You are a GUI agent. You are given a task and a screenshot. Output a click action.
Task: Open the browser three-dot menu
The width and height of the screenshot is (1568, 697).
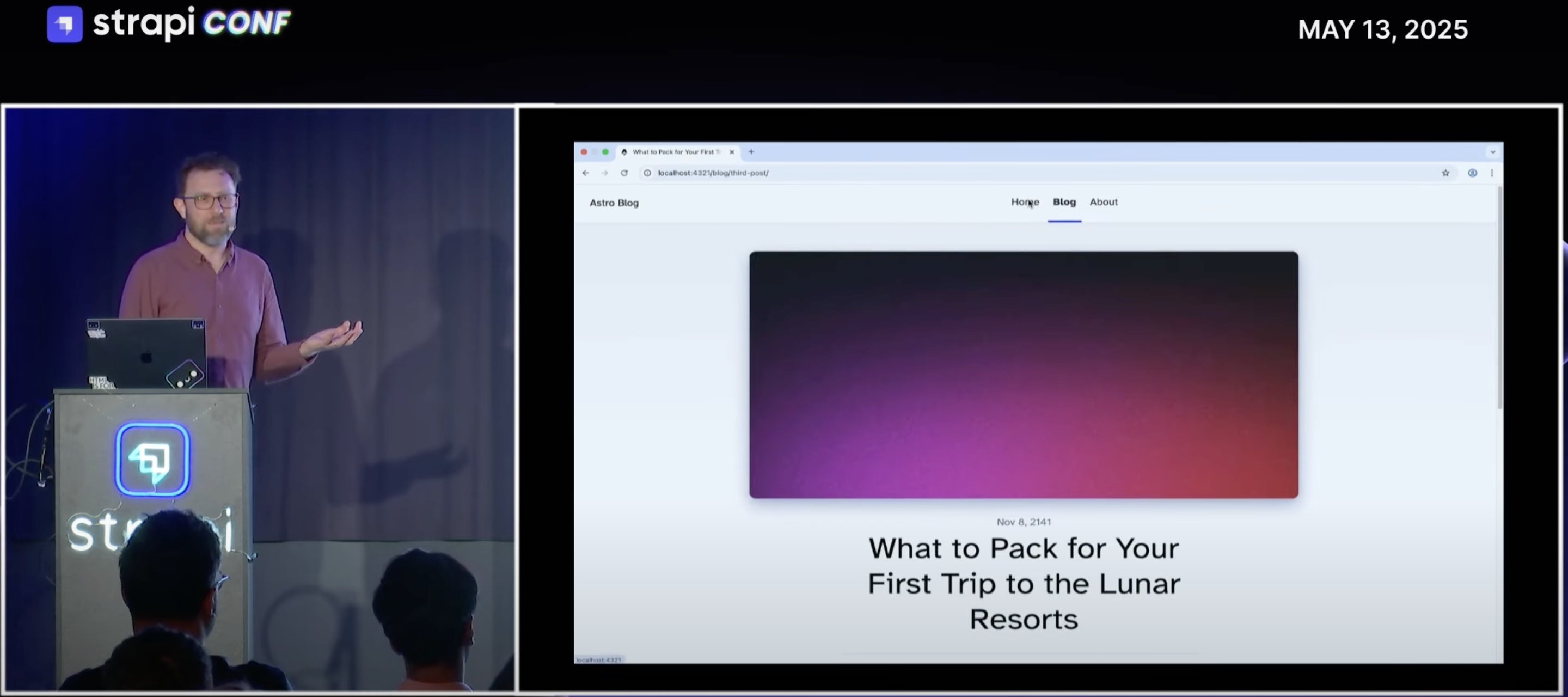pyautogui.click(x=1492, y=173)
